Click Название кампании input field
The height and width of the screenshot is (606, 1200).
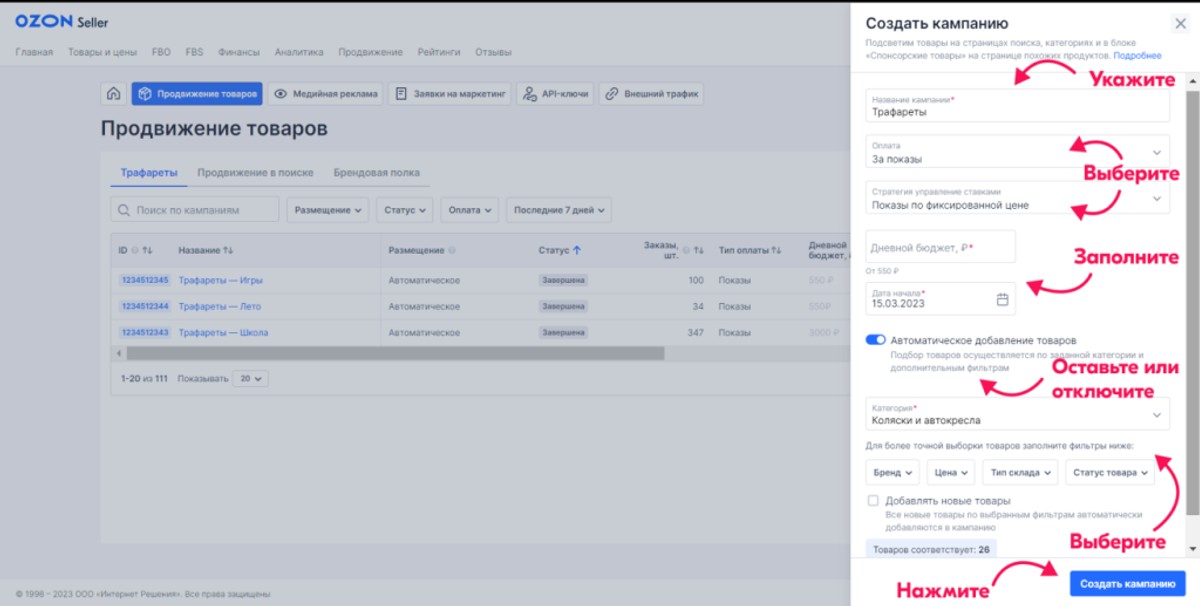tap(1017, 106)
